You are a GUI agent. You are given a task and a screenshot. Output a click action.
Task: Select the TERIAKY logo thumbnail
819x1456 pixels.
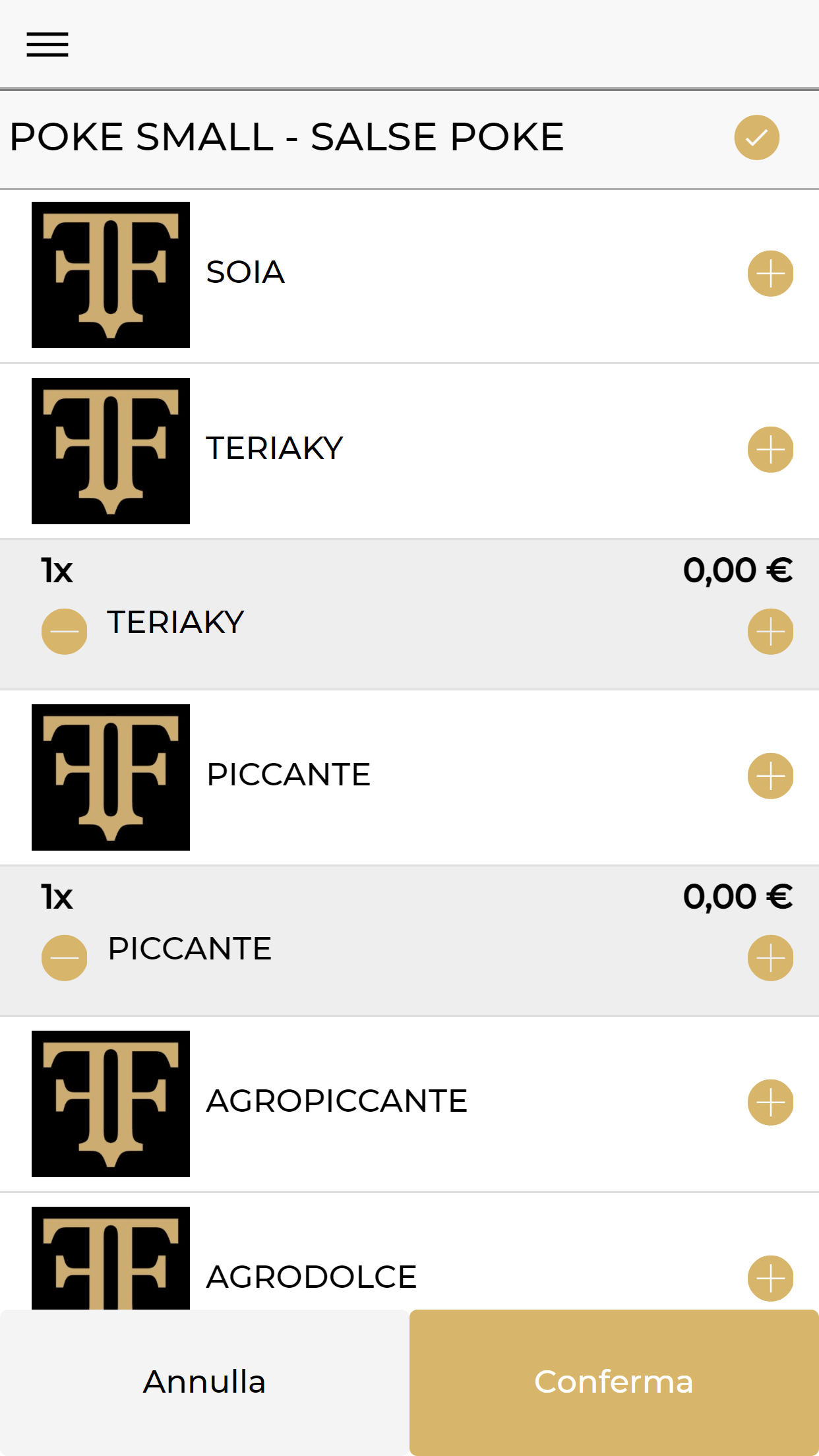click(111, 451)
